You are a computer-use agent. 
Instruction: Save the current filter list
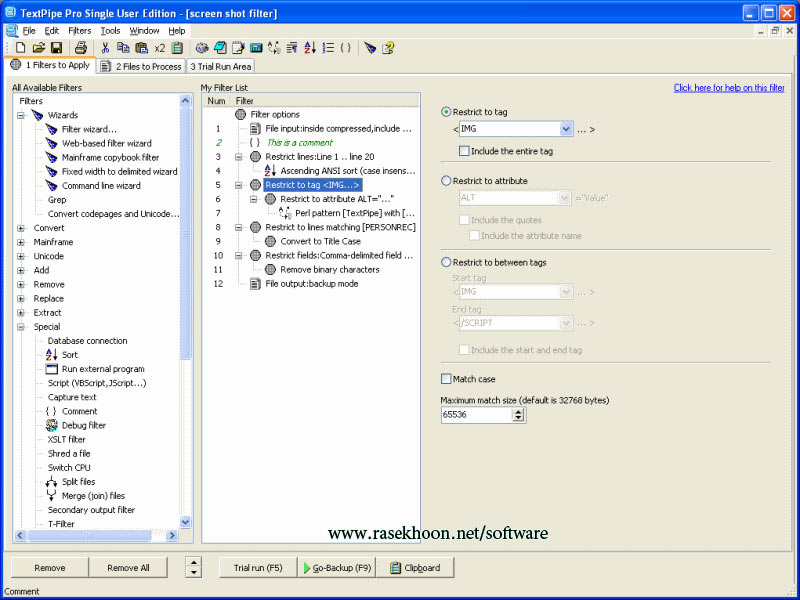click(56, 47)
